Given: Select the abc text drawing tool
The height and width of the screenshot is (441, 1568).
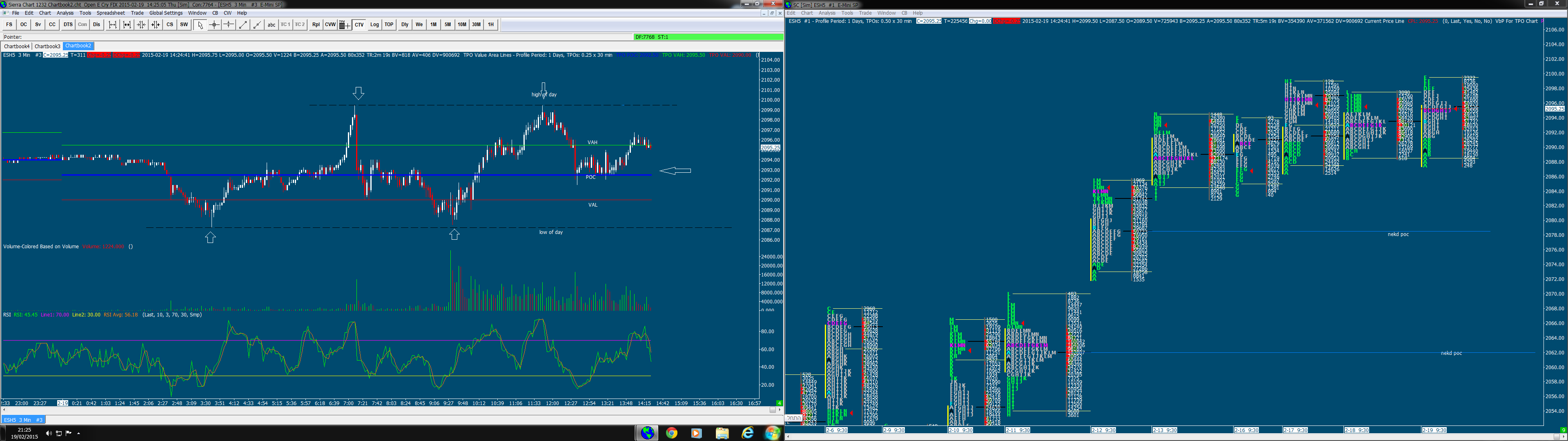Looking at the screenshot, I should point(272,24).
